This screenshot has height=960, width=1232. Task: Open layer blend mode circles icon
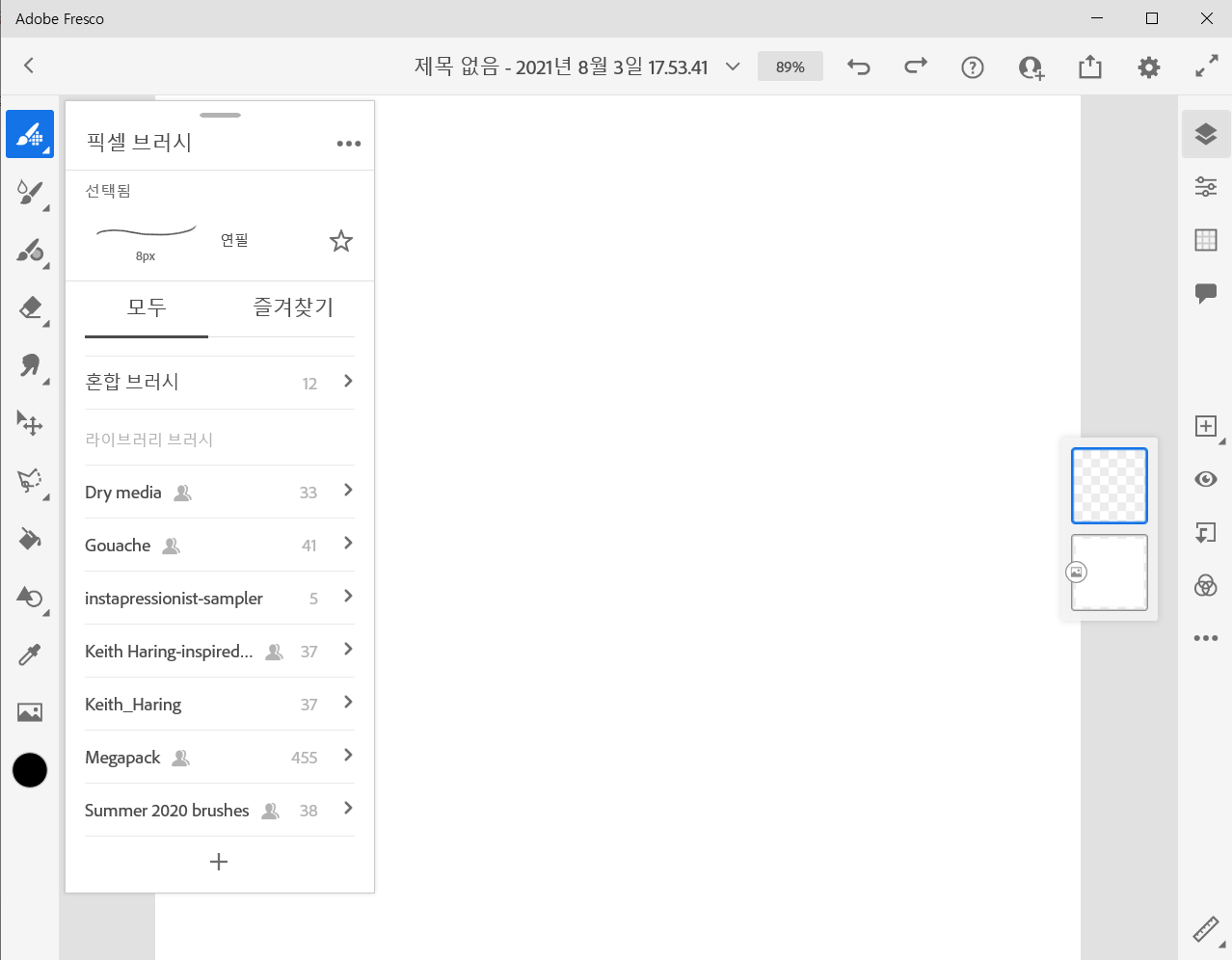click(x=1206, y=585)
